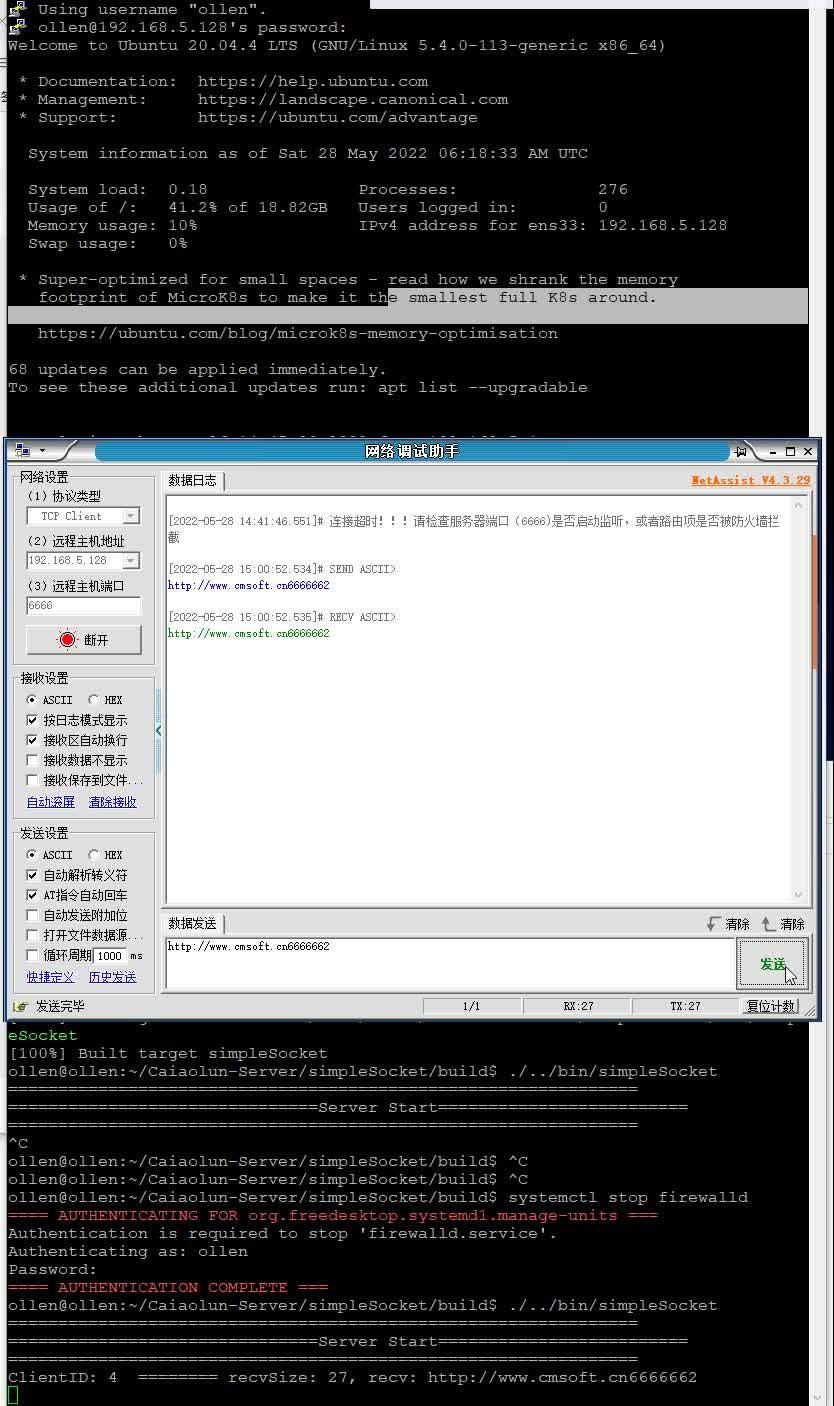Viewport: 834px width, 1406px height.
Task: Toggle 接收区自动换行 checkbox
Action: pyautogui.click(x=32, y=740)
